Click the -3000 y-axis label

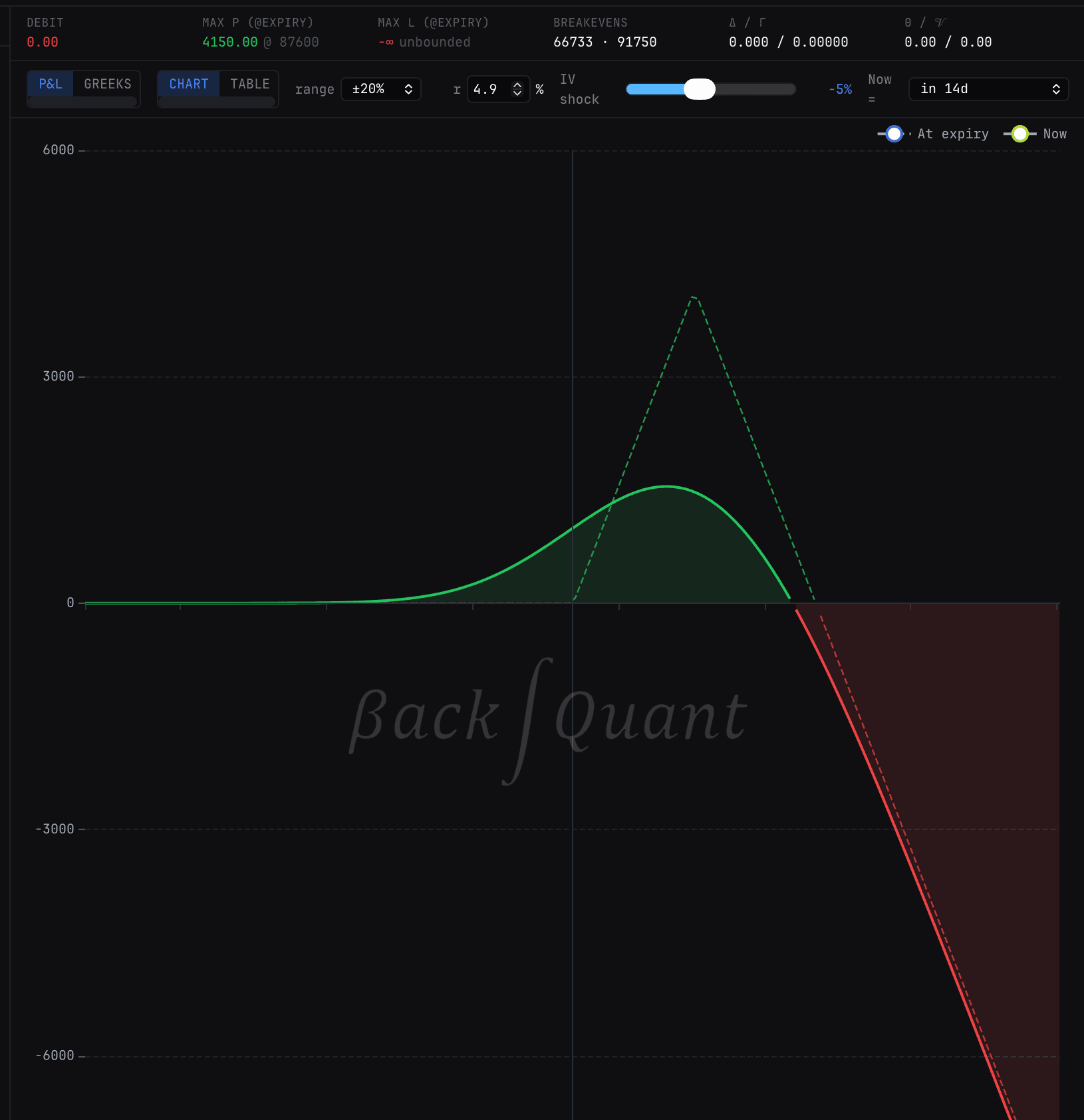[55, 829]
